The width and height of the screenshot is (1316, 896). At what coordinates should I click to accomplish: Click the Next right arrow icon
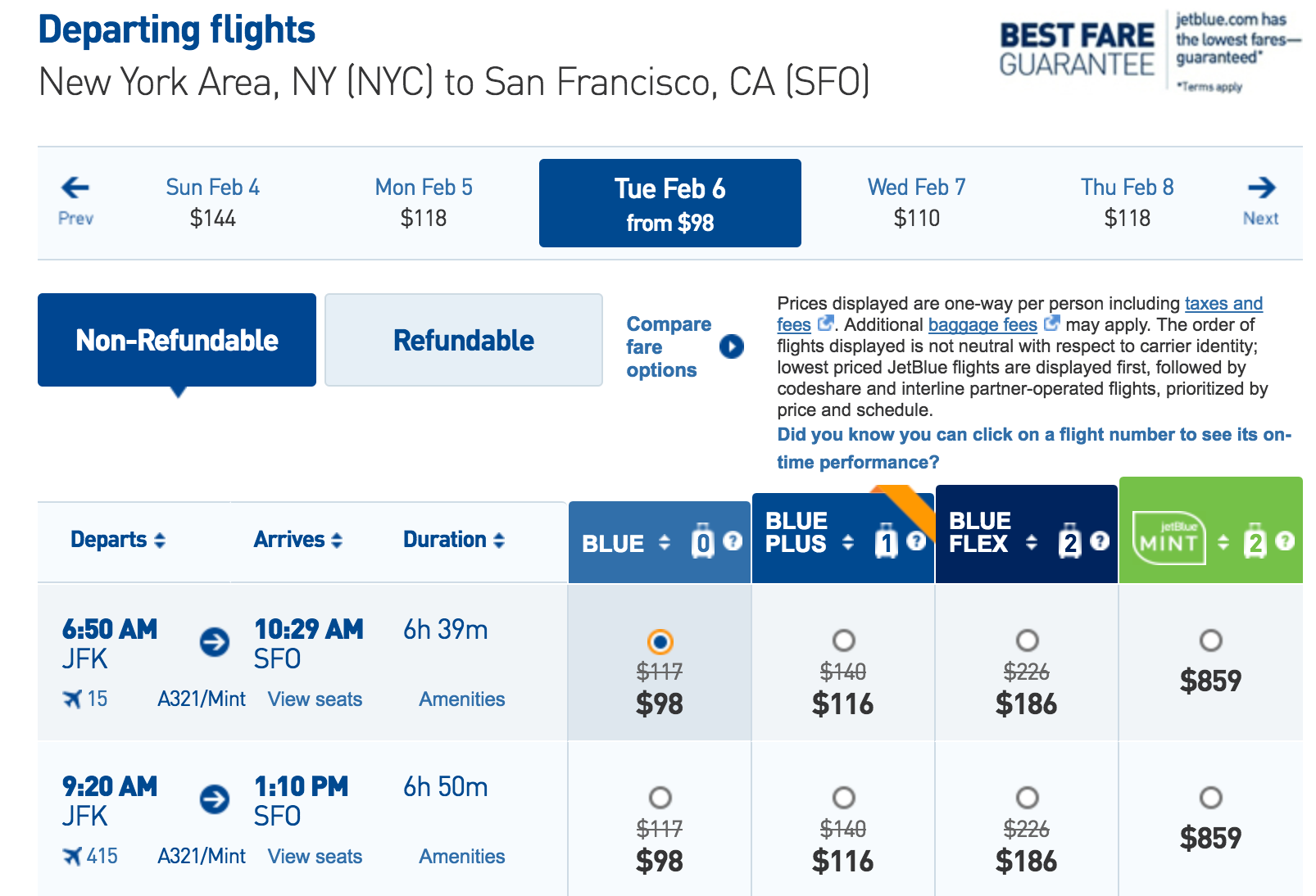coord(1261,188)
